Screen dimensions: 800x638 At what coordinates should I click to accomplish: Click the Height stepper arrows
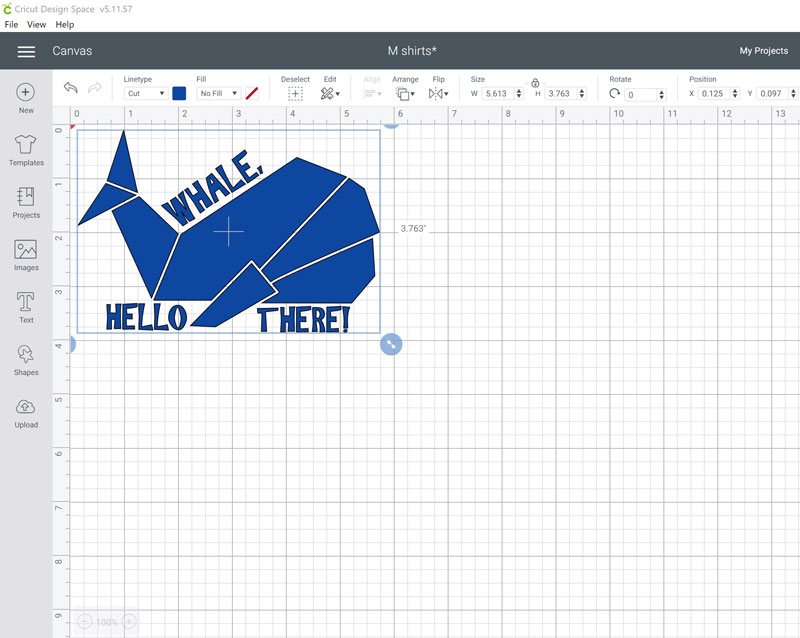(x=582, y=93)
